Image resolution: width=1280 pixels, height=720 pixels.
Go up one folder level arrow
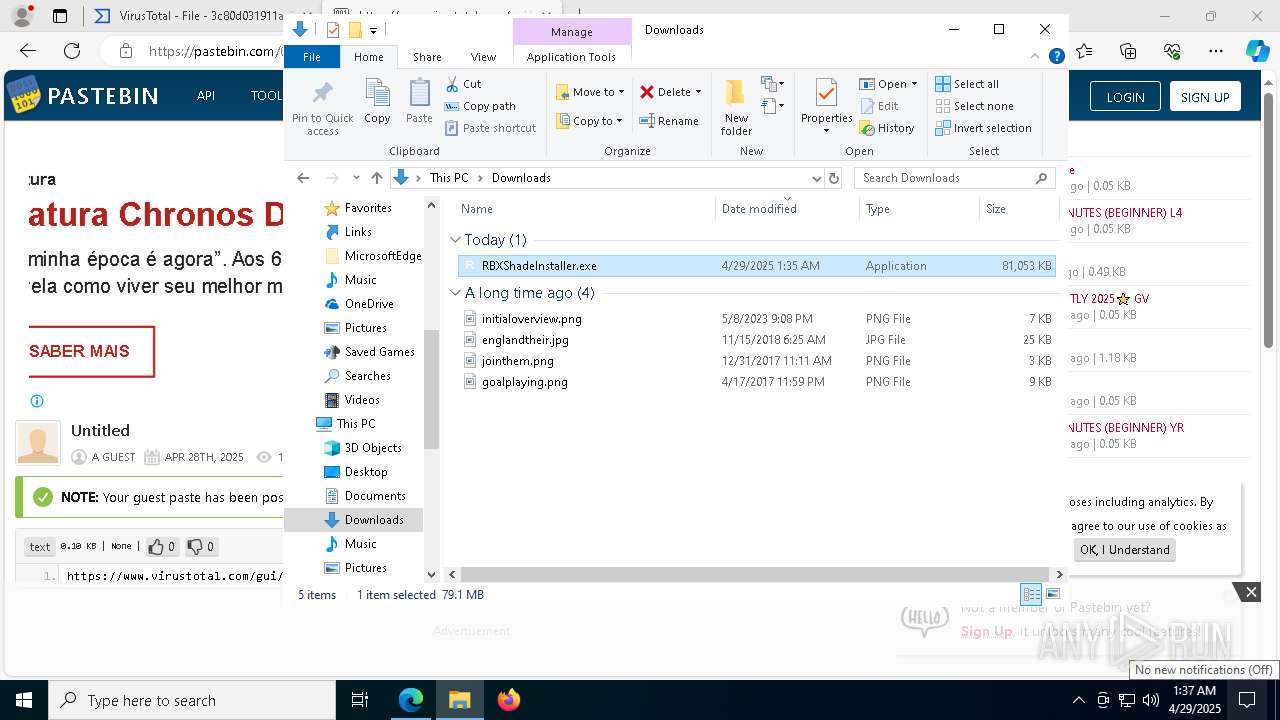(x=376, y=178)
